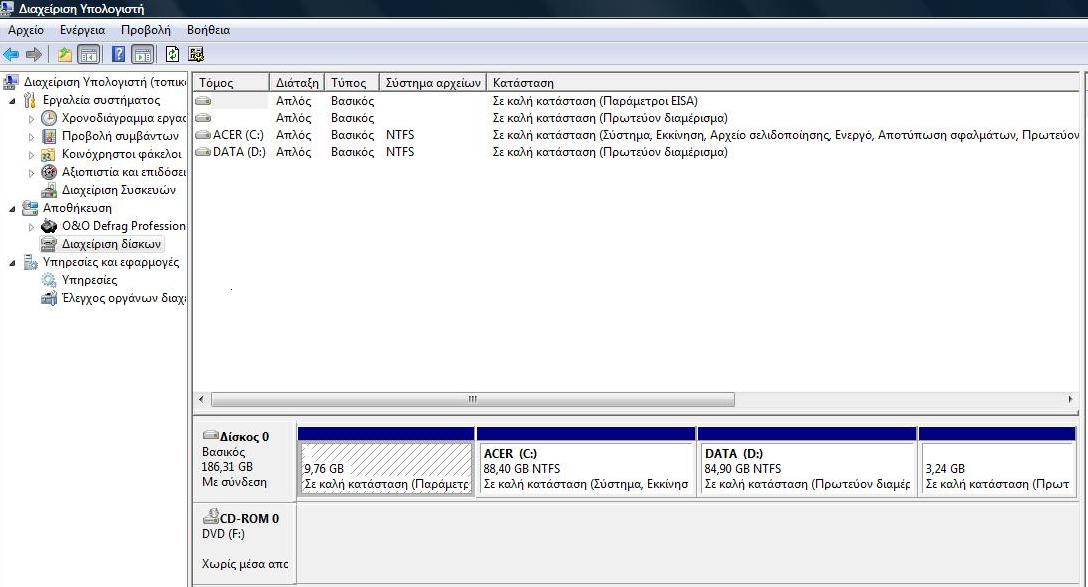This screenshot has height=587, width=1088.
Task: Collapse the Αποθήκευση tree node
Action: [12, 208]
